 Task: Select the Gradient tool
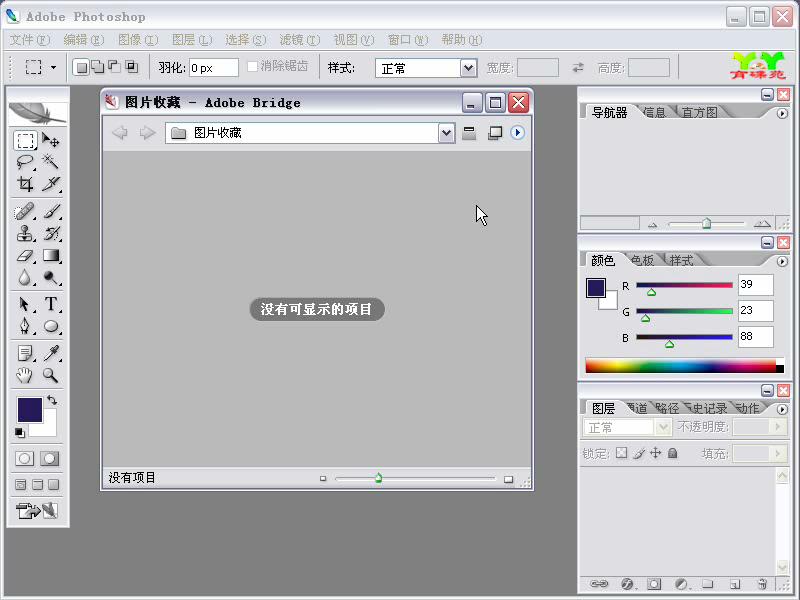[x=51, y=256]
